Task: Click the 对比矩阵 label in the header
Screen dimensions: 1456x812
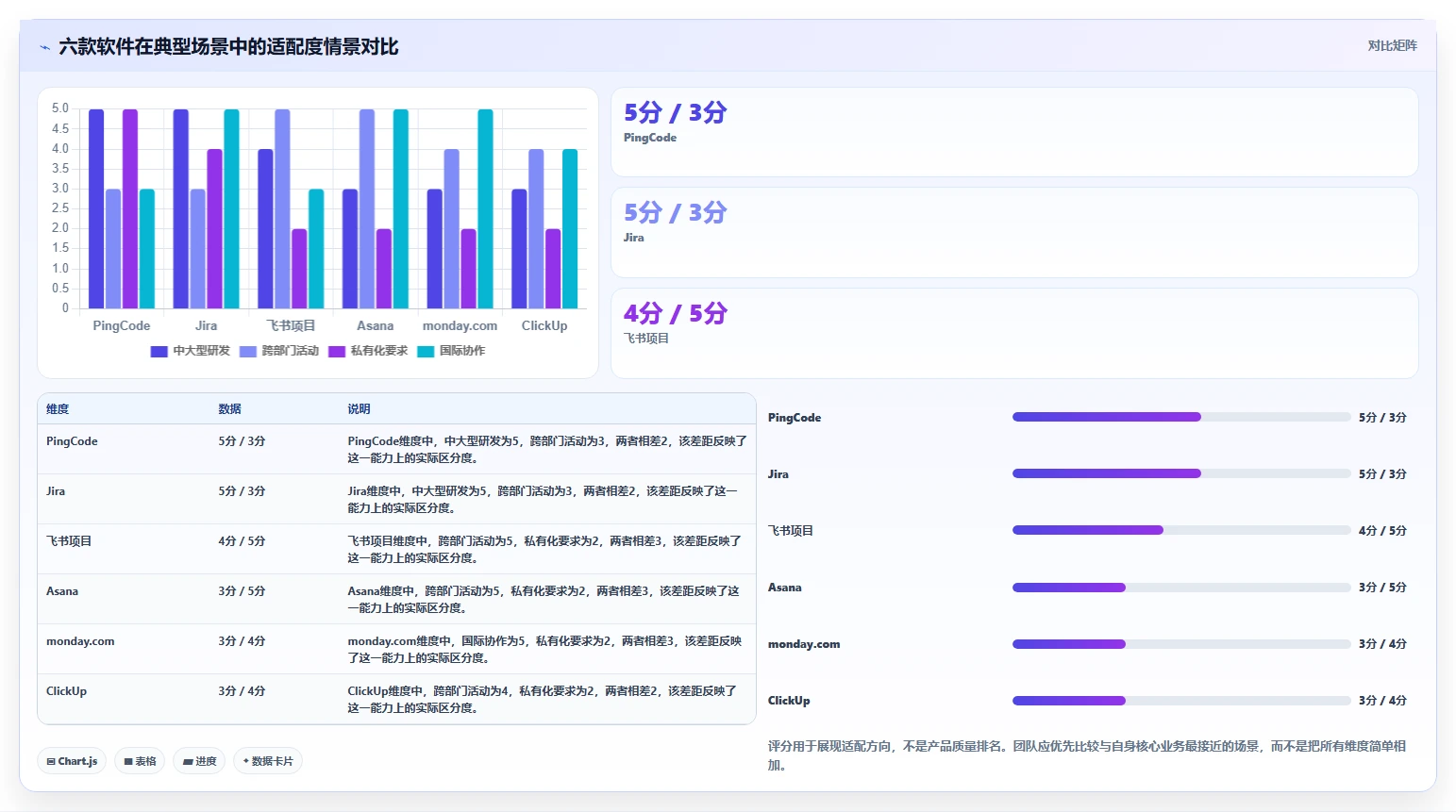Action: [1392, 45]
